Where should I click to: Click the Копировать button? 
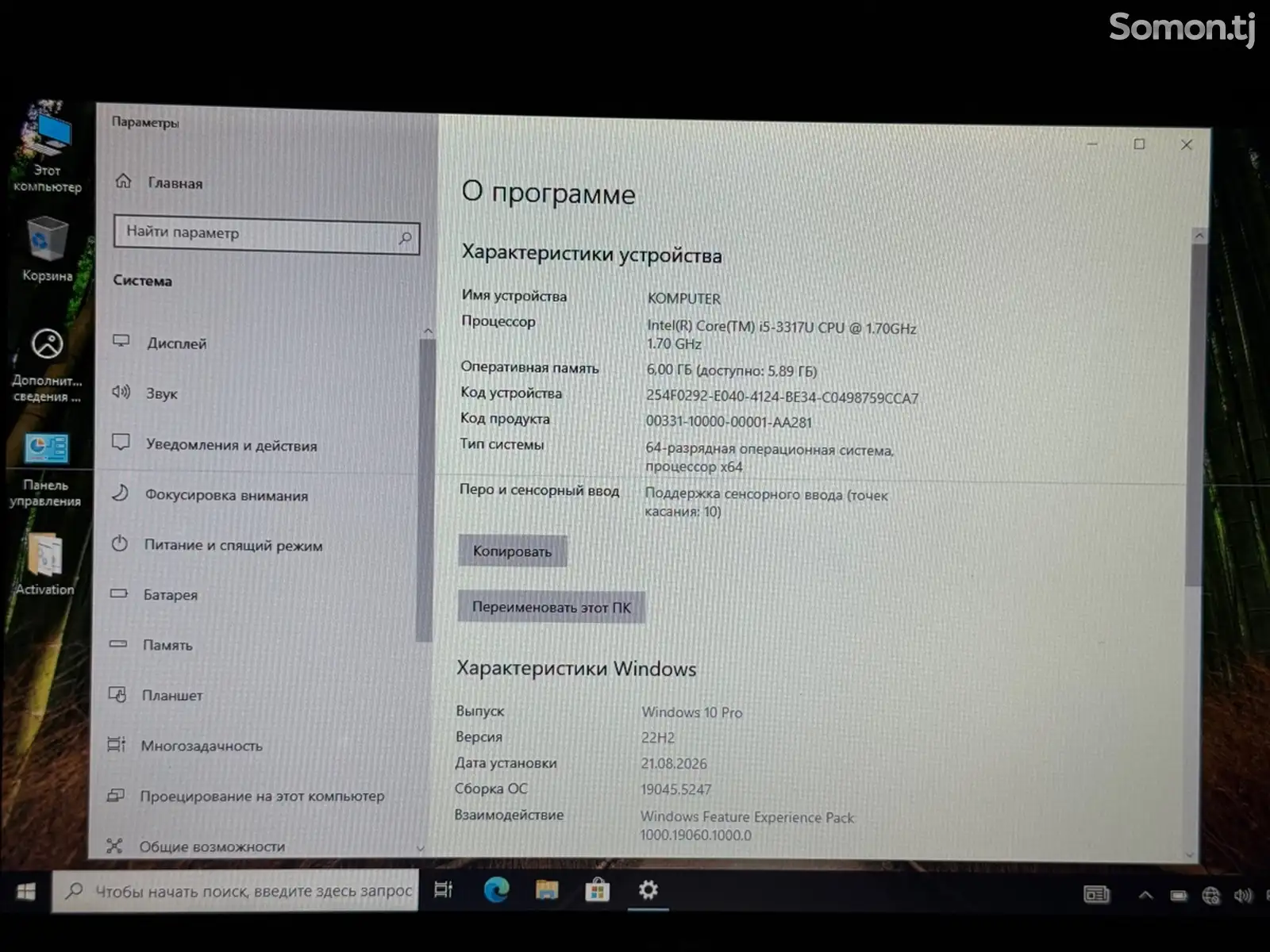click(512, 551)
